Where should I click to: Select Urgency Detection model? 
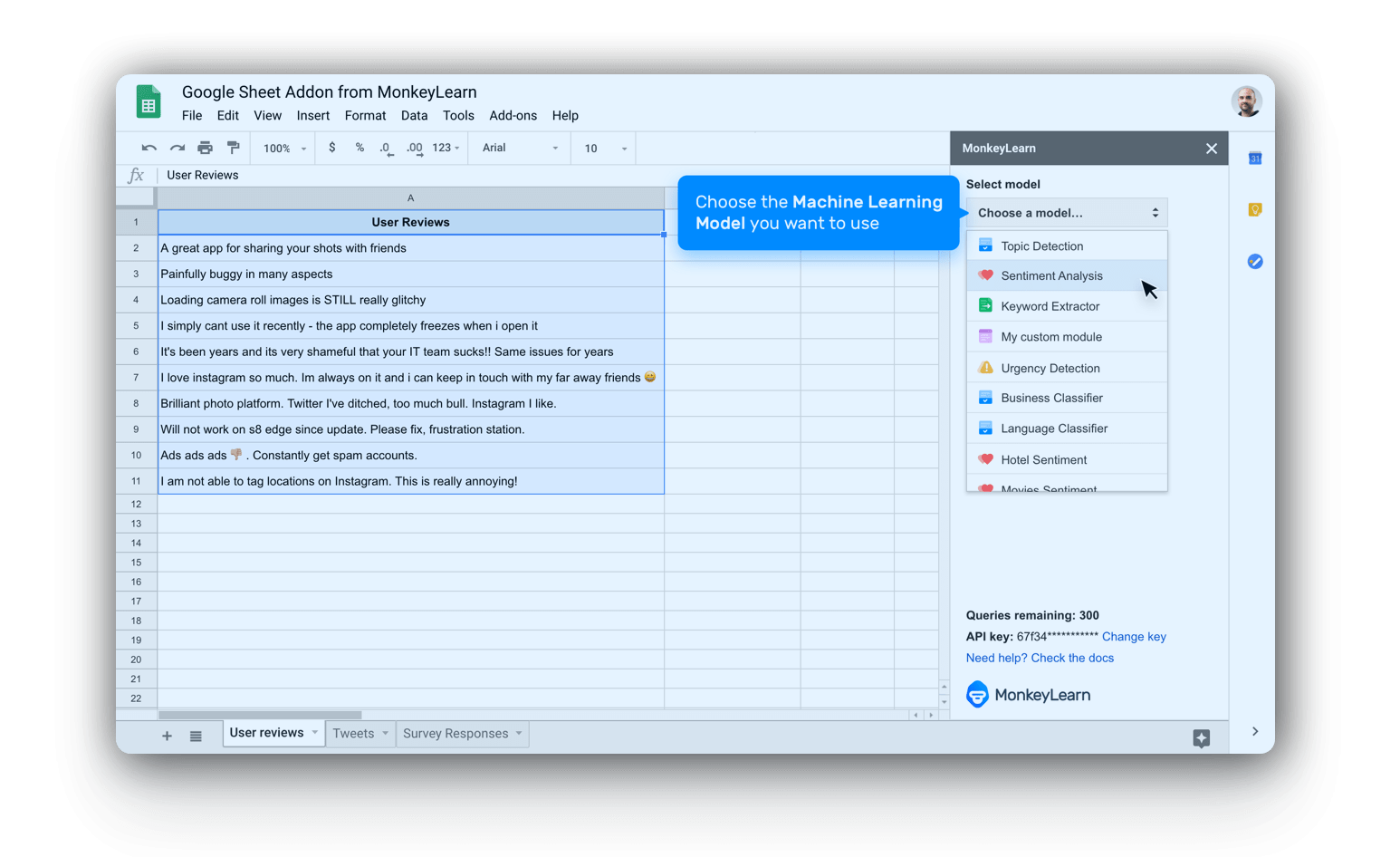click(1067, 368)
